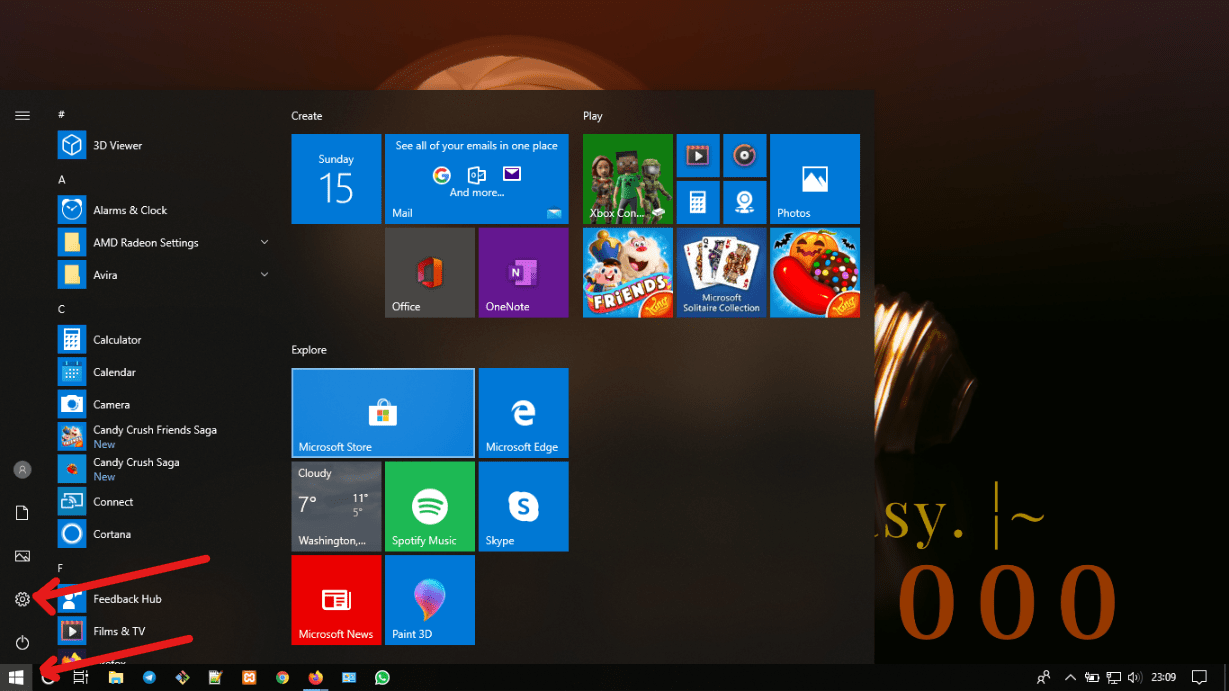
Task: Open Settings via the gear icon
Action: 22,598
